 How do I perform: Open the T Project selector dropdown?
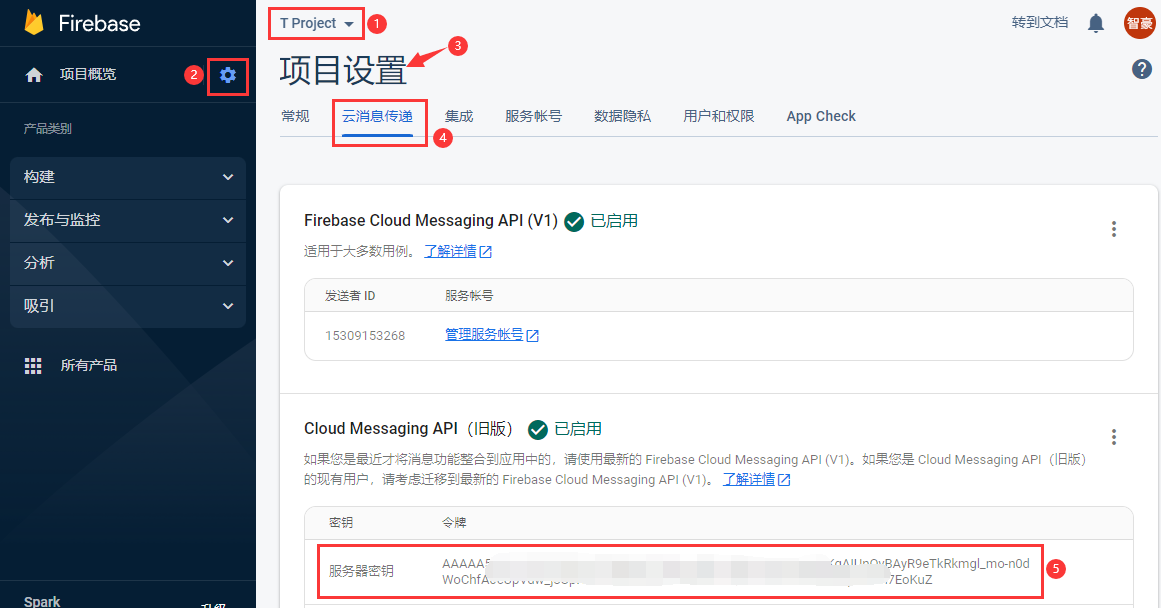pos(317,24)
